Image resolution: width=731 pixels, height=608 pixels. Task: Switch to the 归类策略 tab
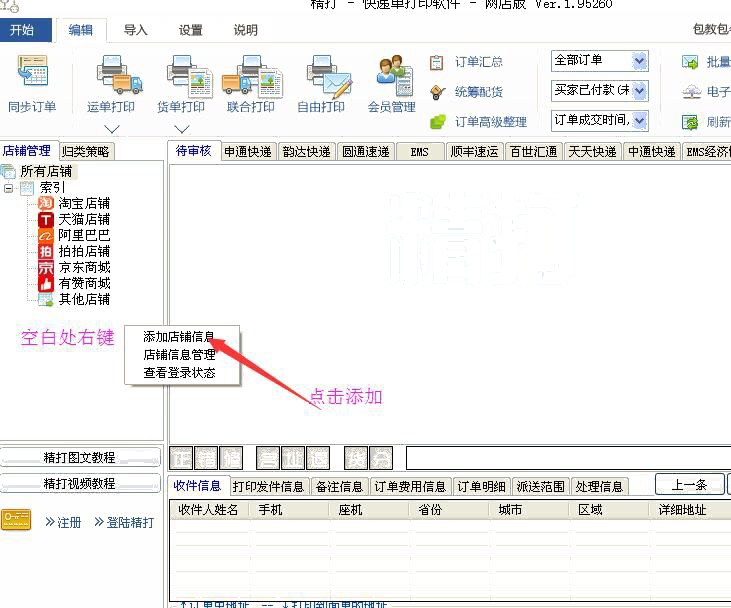tap(87, 152)
